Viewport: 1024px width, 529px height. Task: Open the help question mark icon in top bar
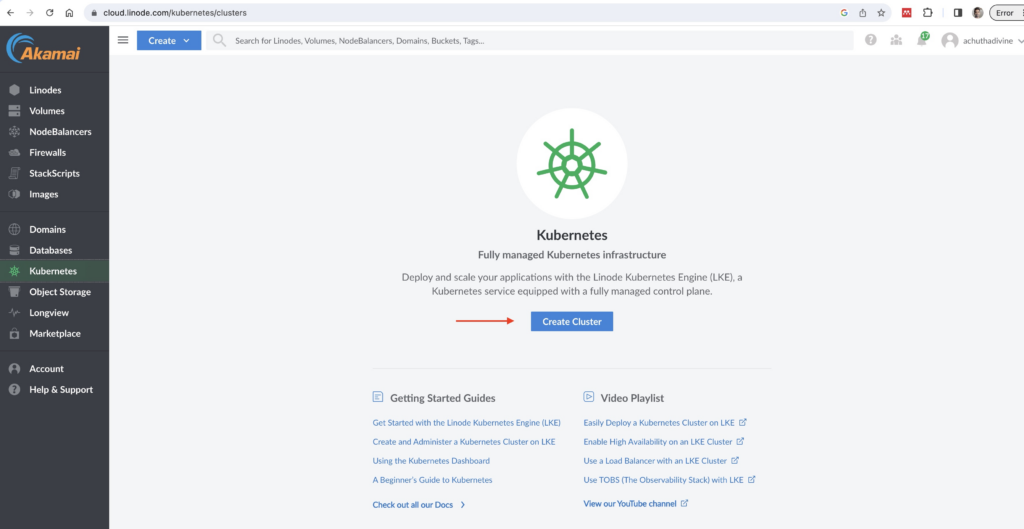click(871, 40)
